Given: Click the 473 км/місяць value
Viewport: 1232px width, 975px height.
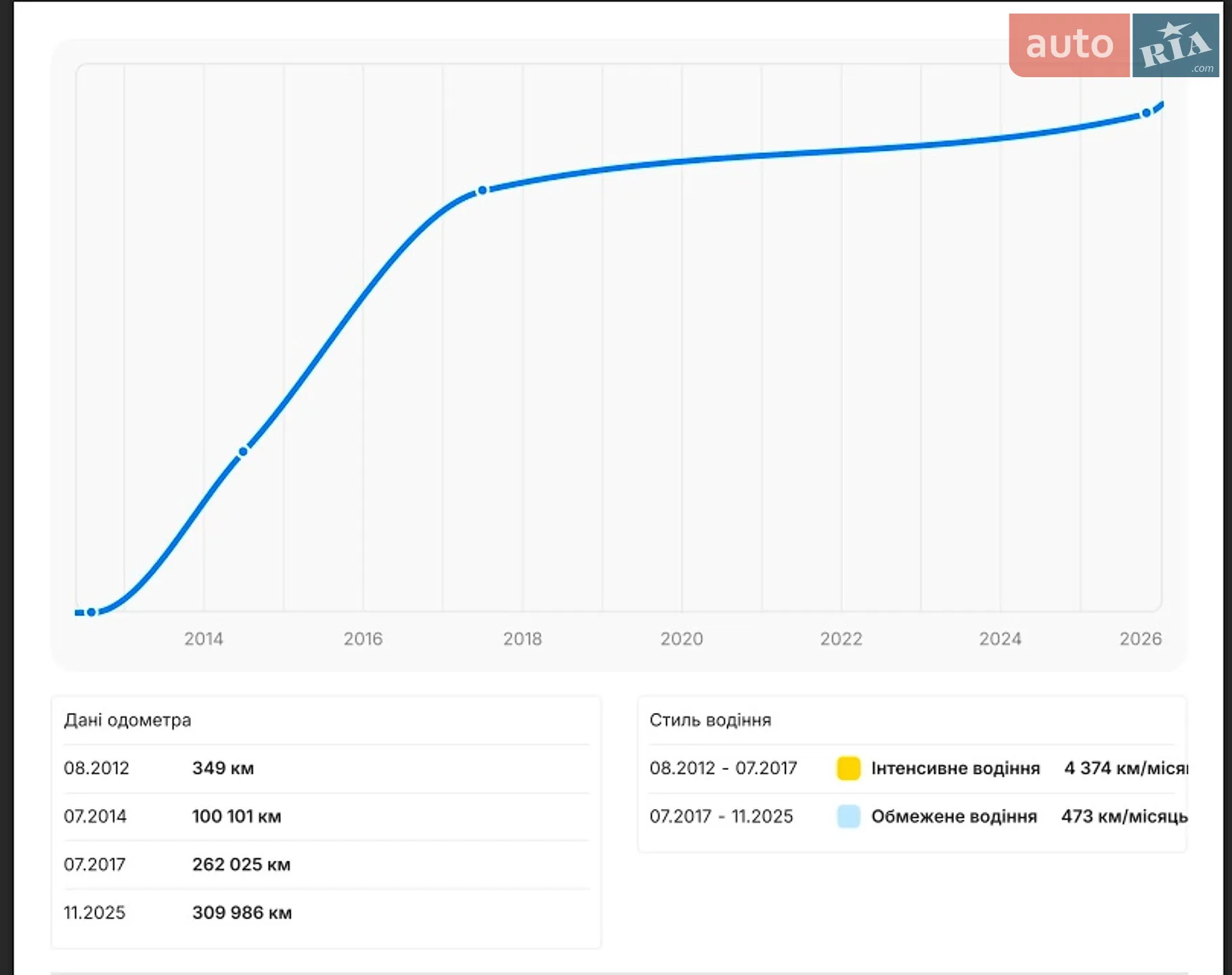Looking at the screenshot, I should click(1124, 817).
